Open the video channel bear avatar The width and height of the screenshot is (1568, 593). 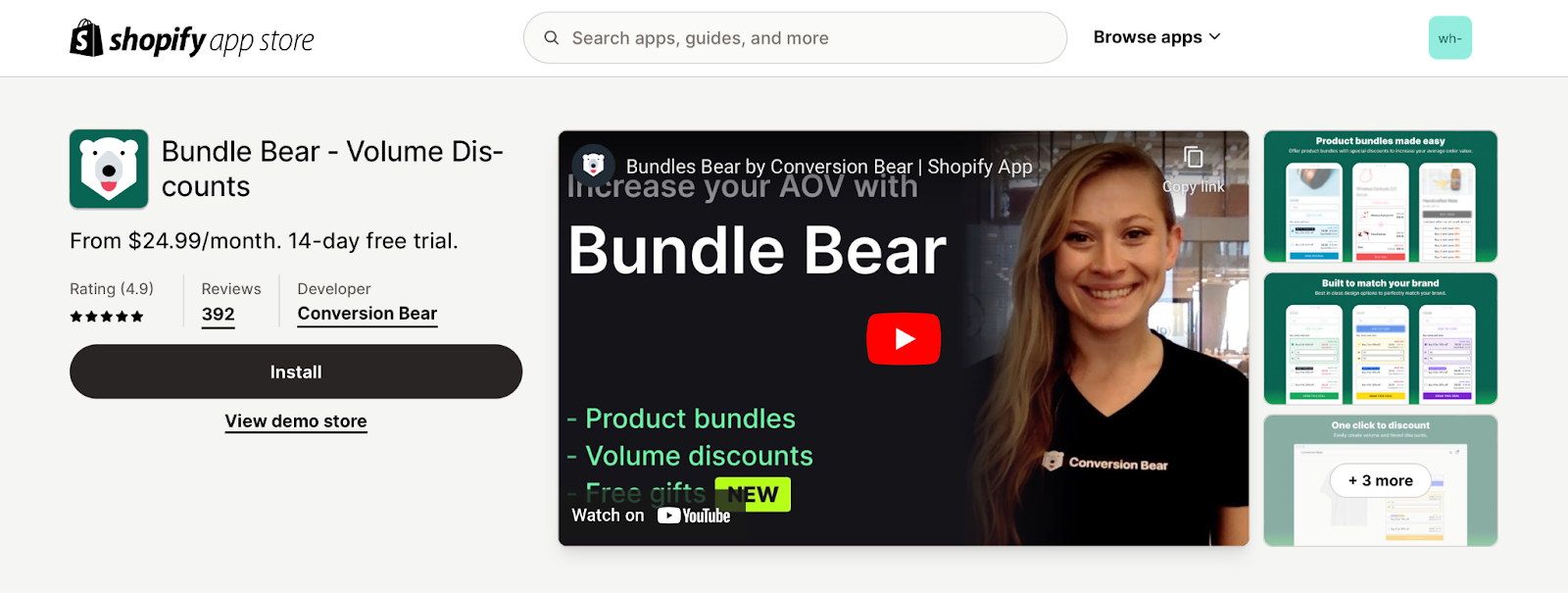tap(593, 166)
